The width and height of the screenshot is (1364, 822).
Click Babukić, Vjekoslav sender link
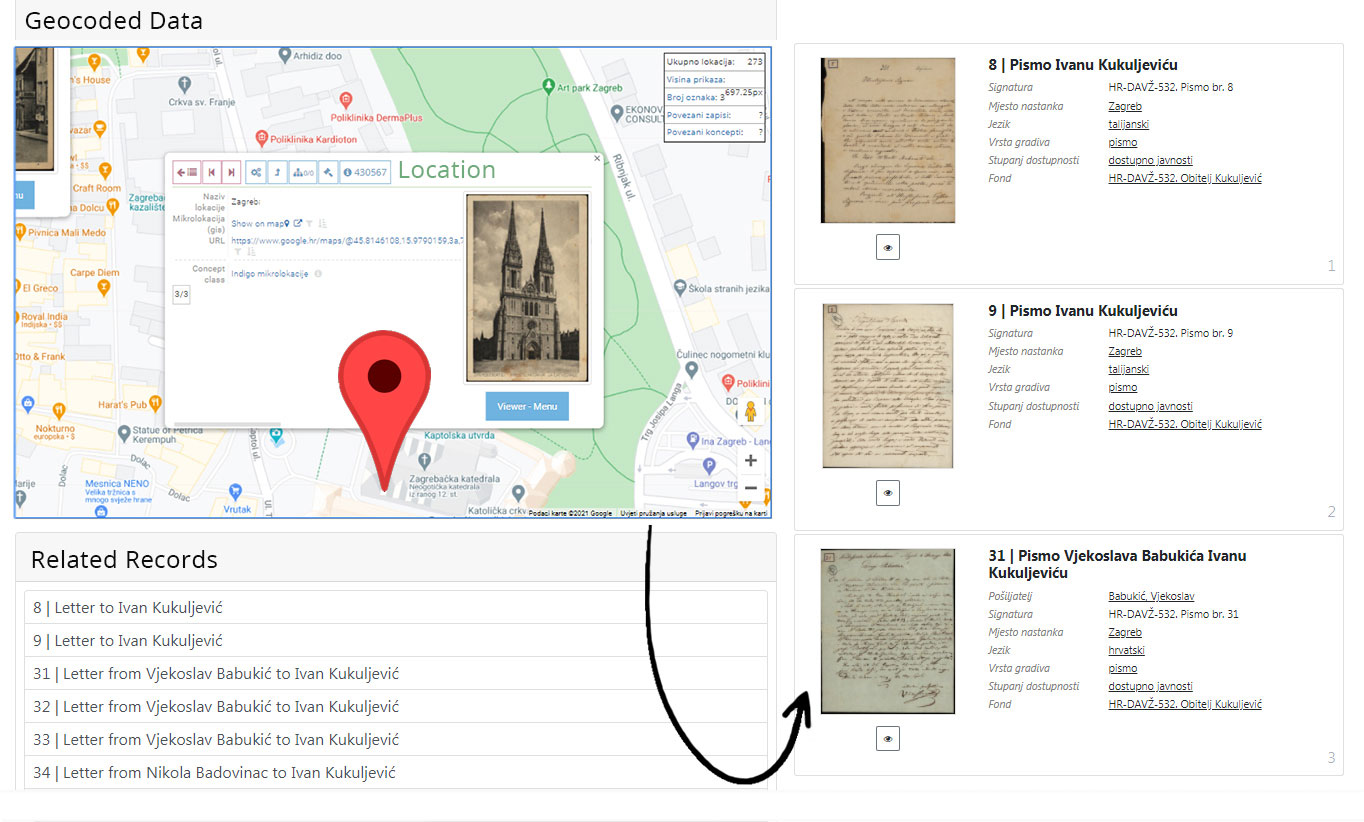click(x=1151, y=596)
